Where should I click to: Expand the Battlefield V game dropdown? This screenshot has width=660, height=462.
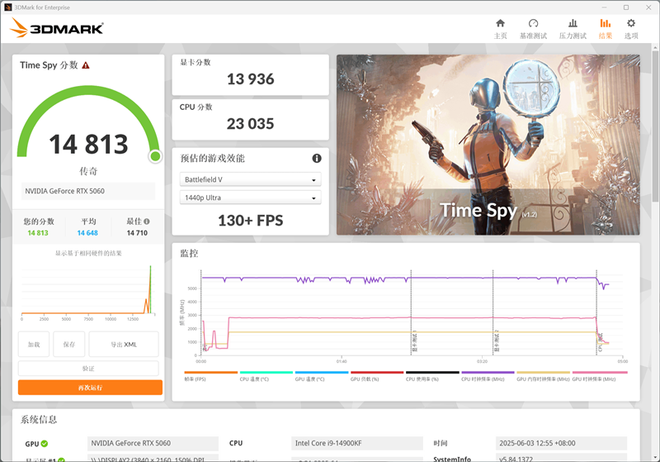tap(249, 180)
